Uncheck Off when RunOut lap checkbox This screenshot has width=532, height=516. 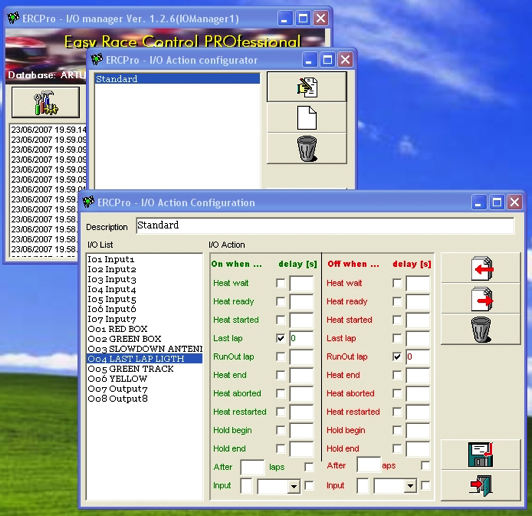pyautogui.click(x=397, y=357)
